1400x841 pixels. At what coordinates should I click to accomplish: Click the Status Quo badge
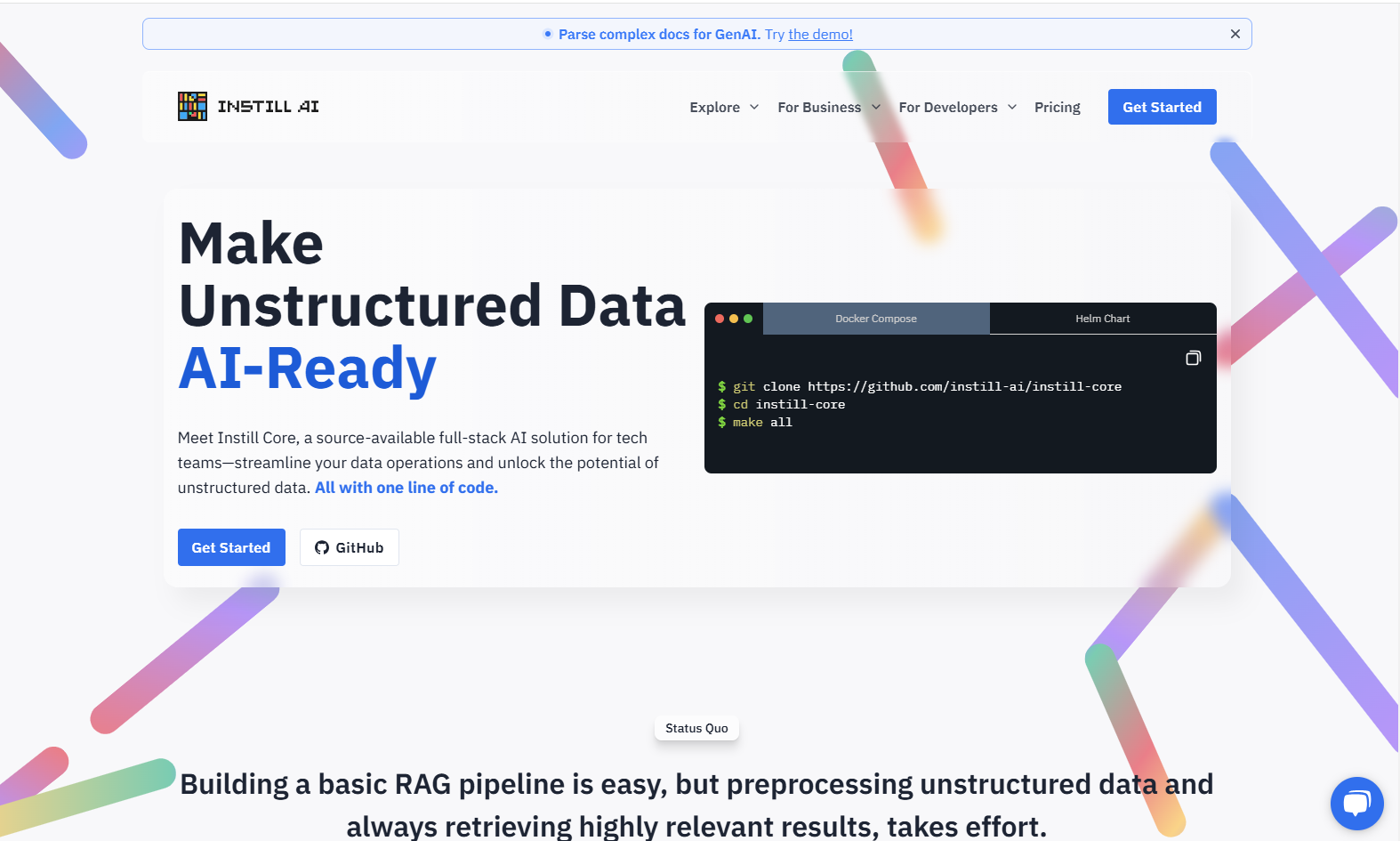(x=696, y=728)
